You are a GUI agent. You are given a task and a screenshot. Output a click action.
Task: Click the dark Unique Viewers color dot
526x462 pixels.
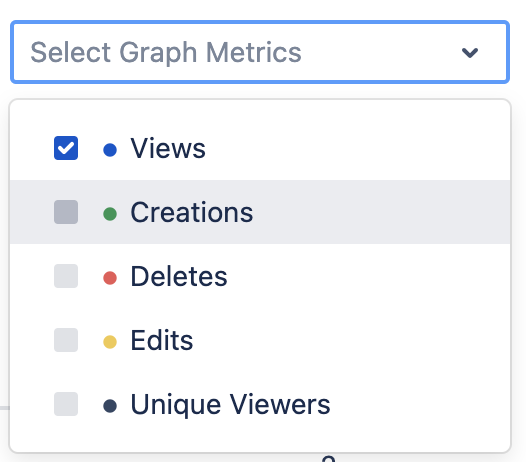coord(110,406)
